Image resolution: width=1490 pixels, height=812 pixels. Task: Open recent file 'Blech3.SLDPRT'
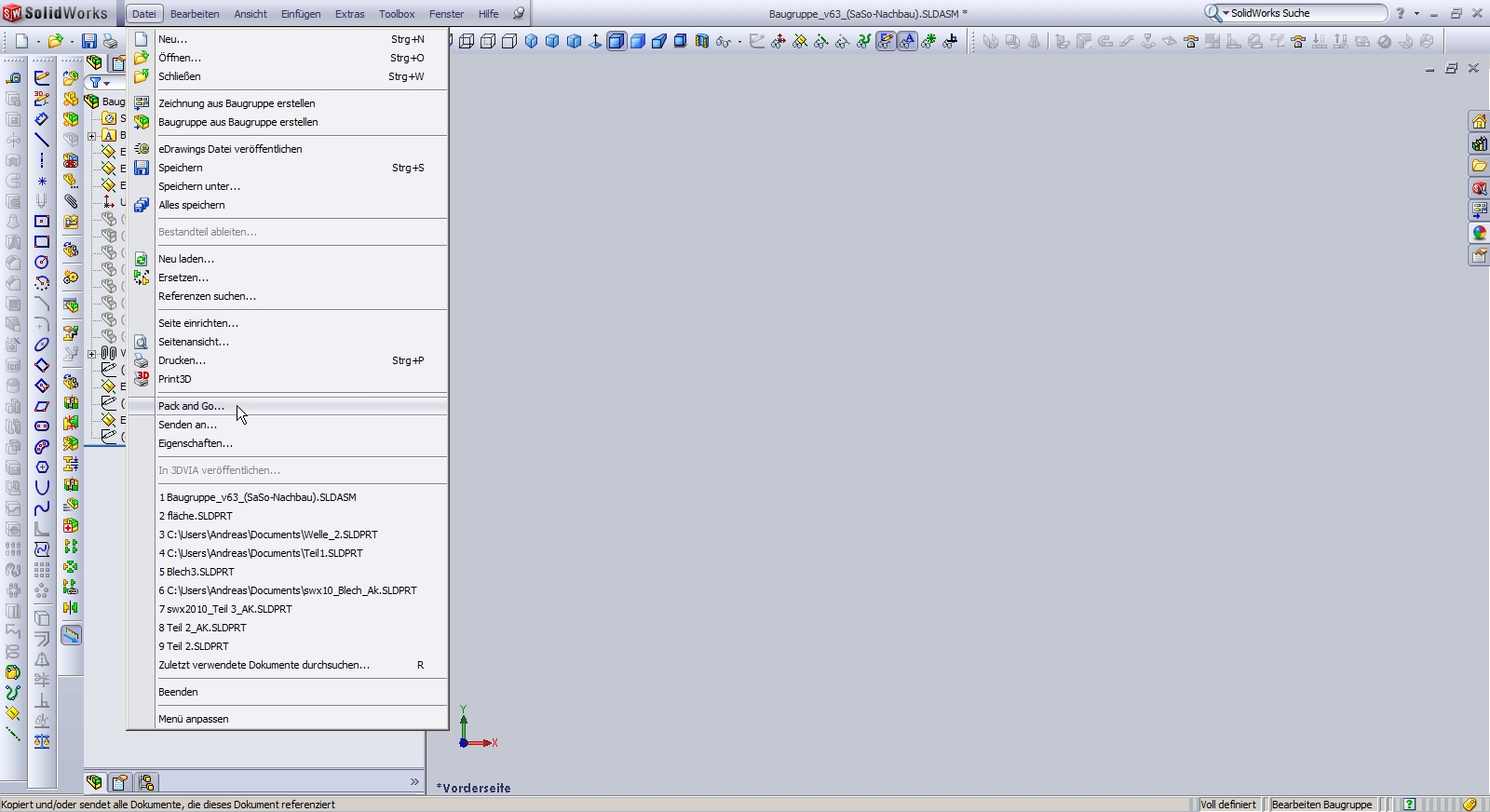click(x=287, y=572)
